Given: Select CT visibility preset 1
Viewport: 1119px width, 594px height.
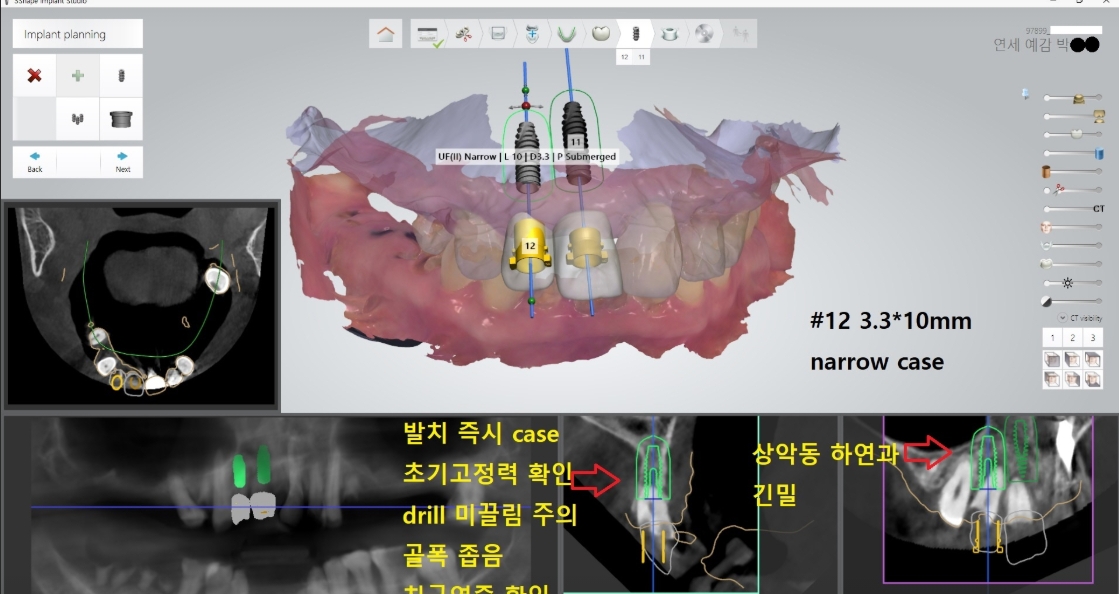Looking at the screenshot, I should point(1052,338).
